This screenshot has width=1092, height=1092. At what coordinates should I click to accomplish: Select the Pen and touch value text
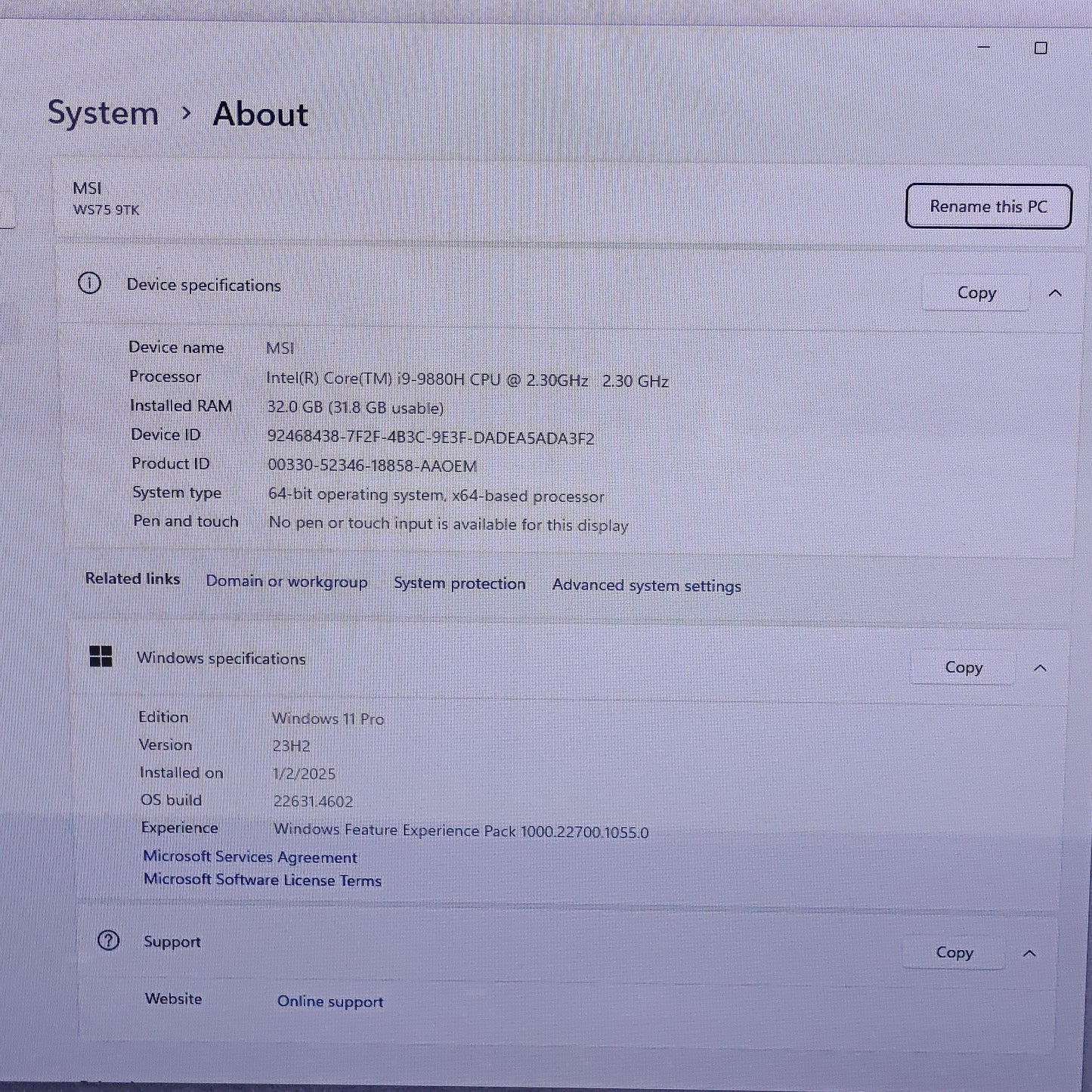click(x=449, y=524)
